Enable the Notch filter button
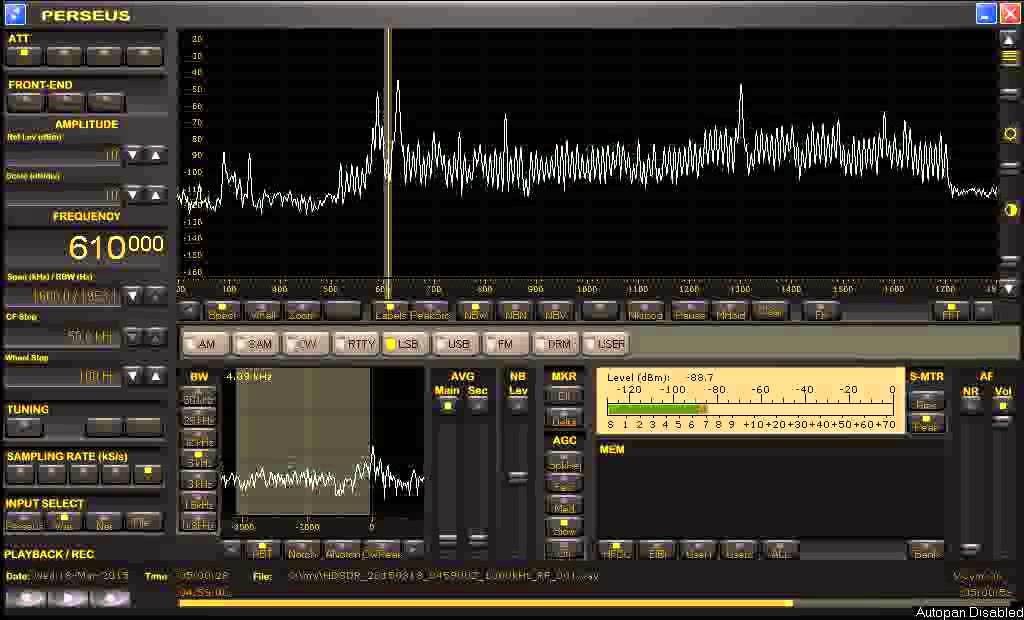This screenshot has width=1024, height=620. tap(302, 550)
